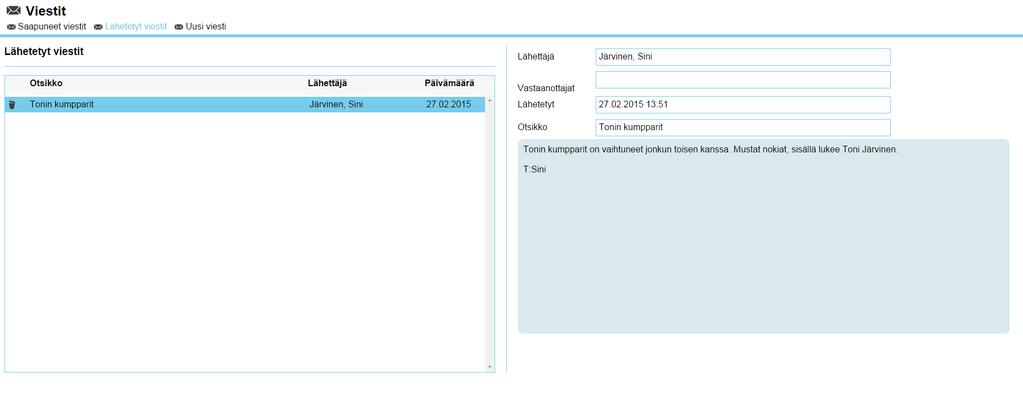Click the Viestit page title
This screenshot has height=406, width=1023.
coord(46,11)
